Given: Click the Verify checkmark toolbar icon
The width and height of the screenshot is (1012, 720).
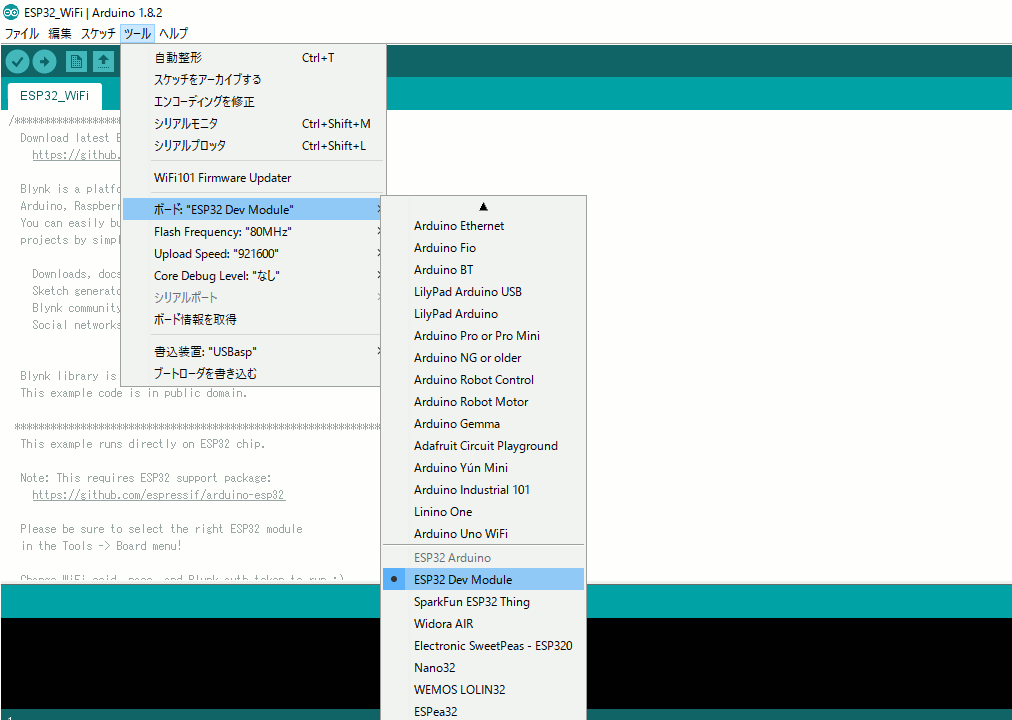Looking at the screenshot, I should (x=17, y=62).
